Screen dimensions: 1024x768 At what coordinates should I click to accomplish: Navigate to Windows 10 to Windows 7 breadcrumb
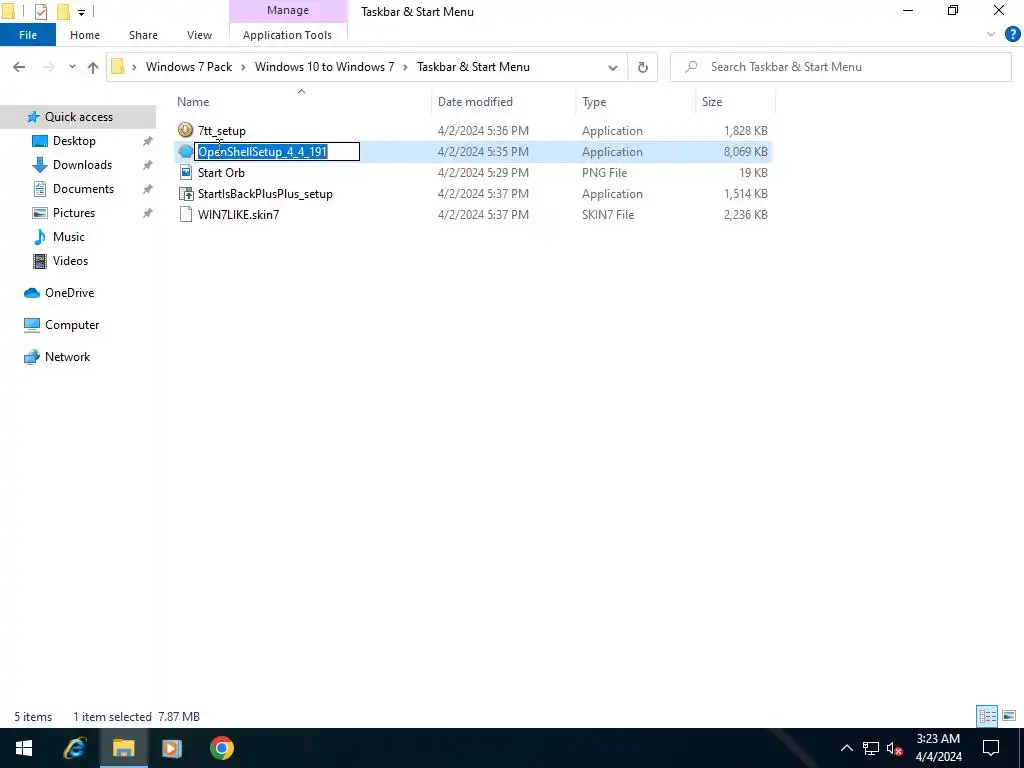tap(325, 67)
